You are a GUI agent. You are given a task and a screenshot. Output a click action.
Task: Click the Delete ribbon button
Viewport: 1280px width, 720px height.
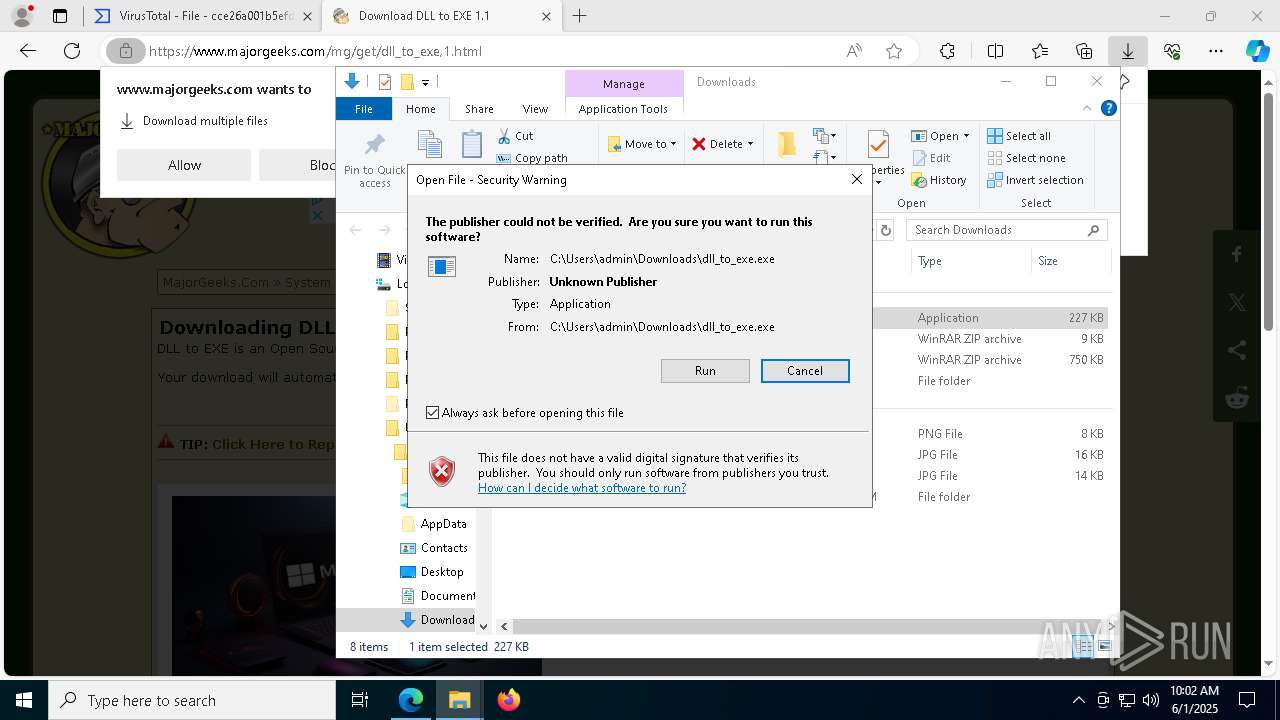717,144
